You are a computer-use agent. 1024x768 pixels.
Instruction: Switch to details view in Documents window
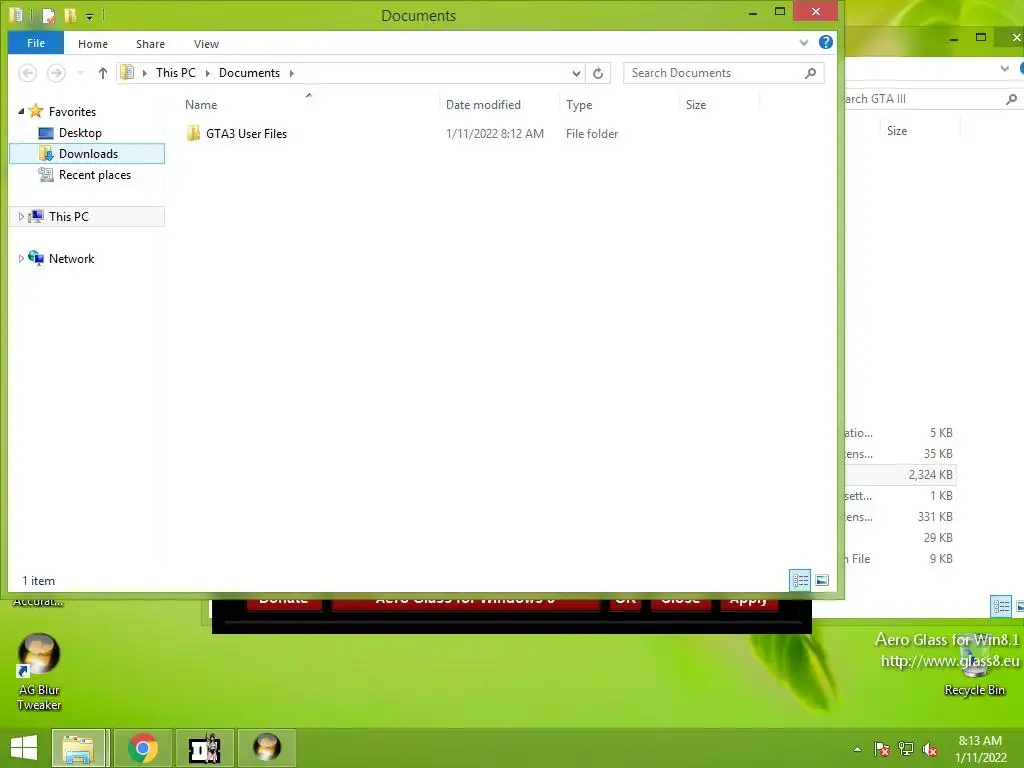pyautogui.click(x=800, y=580)
